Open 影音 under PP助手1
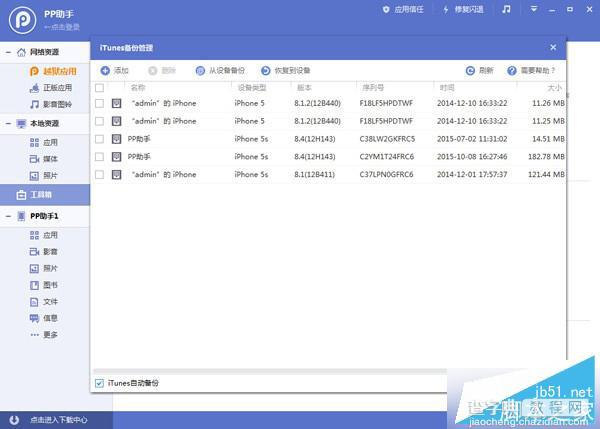The height and width of the screenshot is (429, 600). (44, 251)
